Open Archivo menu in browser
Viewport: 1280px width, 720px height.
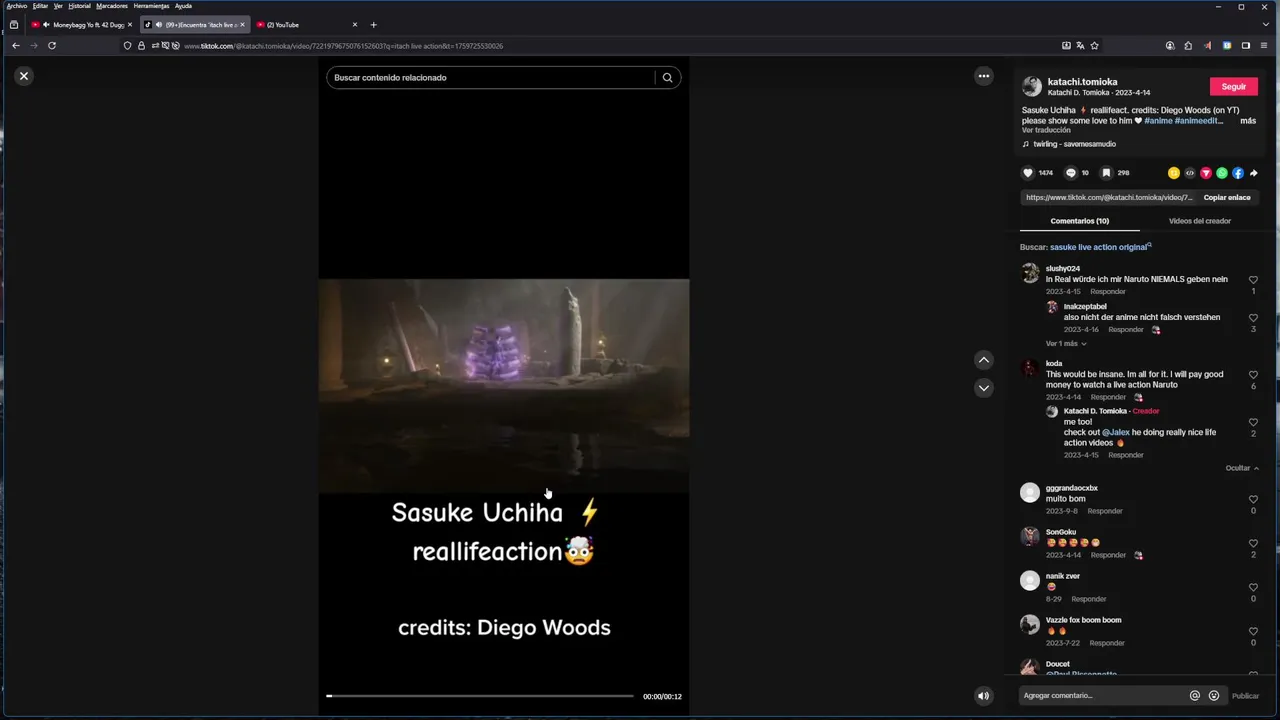click(x=17, y=6)
